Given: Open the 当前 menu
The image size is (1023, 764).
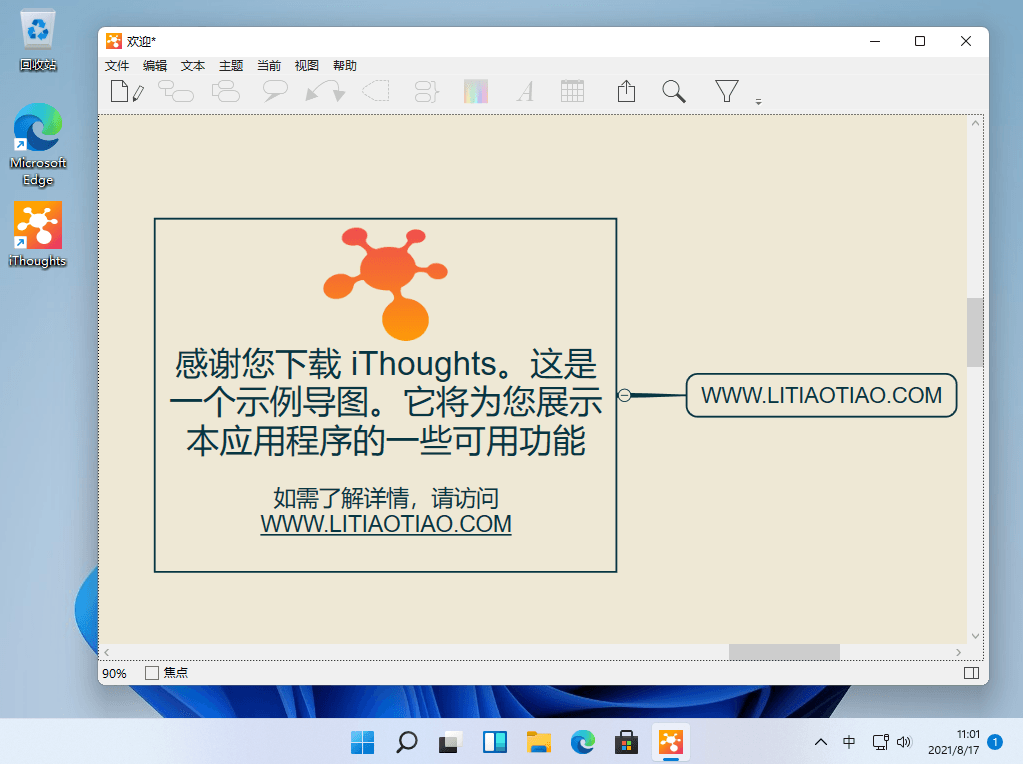Looking at the screenshot, I should point(269,65).
